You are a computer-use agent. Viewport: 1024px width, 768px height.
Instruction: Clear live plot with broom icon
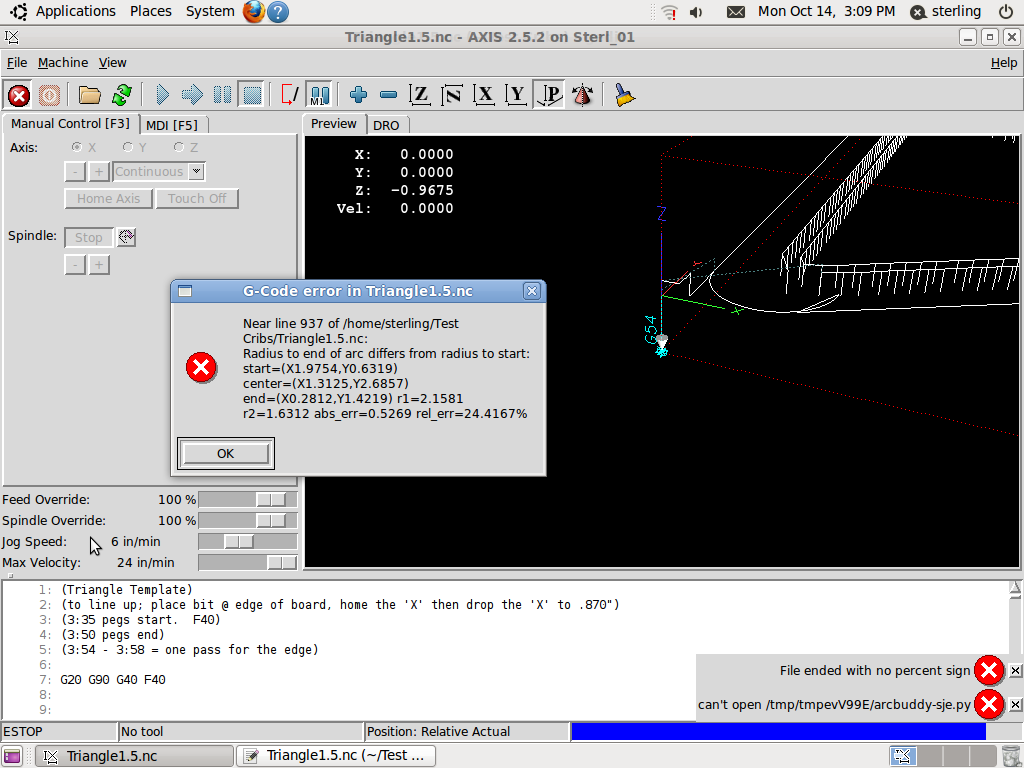tap(624, 95)
